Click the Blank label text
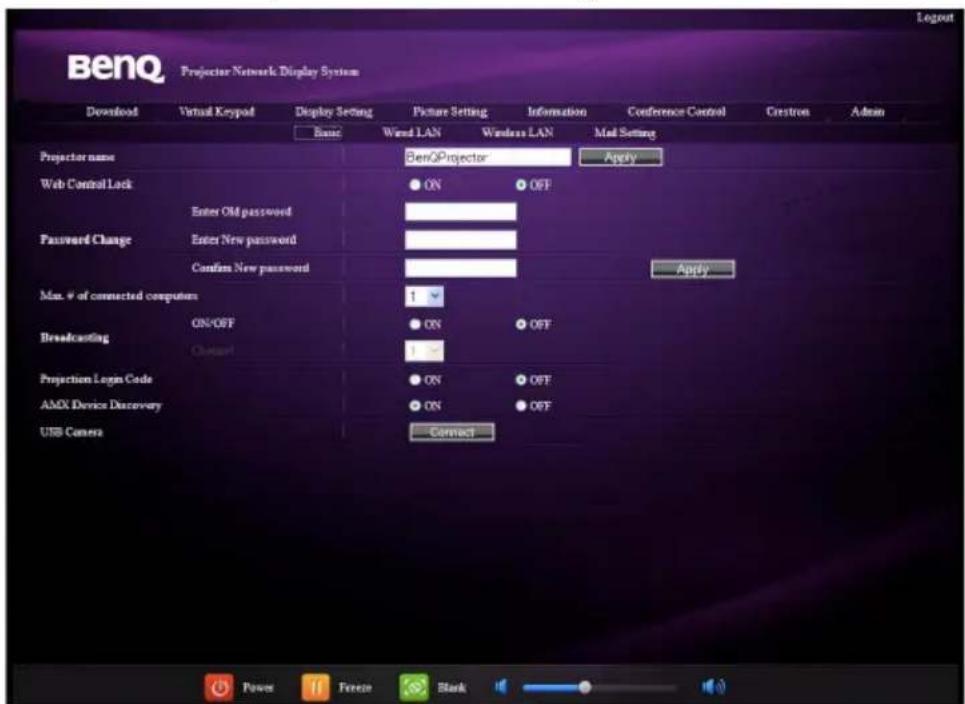Image resolution: width=965 pixels, height=704 pixels. [x=451, y=687]
